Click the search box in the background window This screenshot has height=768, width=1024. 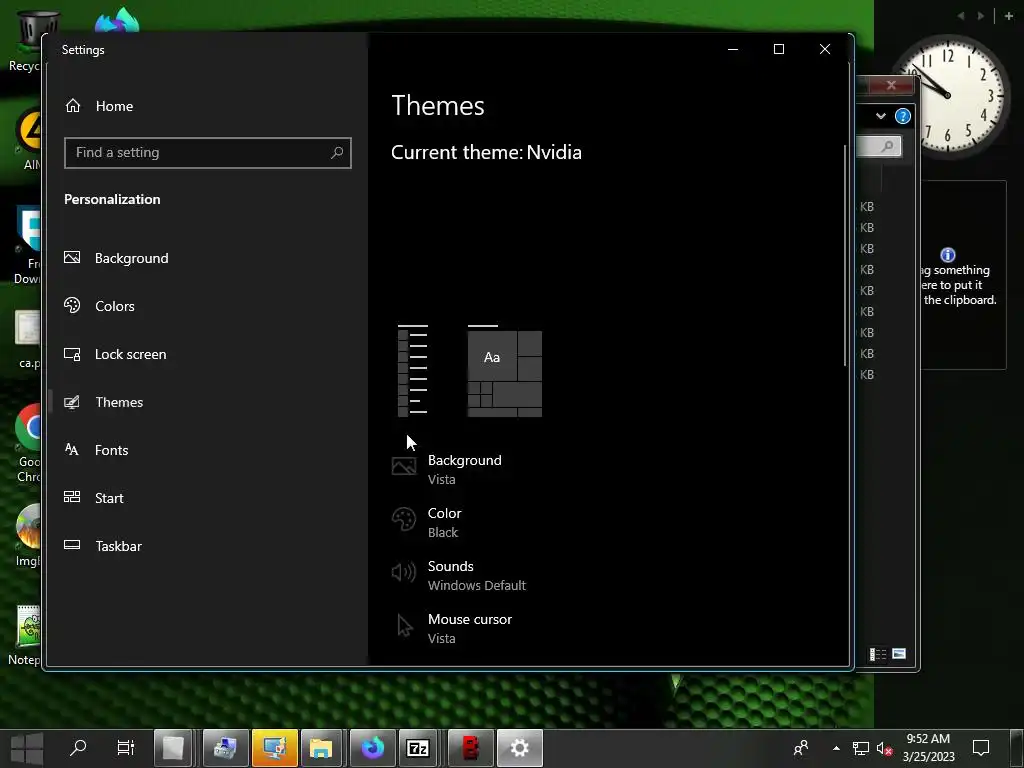tap(879, 146)
